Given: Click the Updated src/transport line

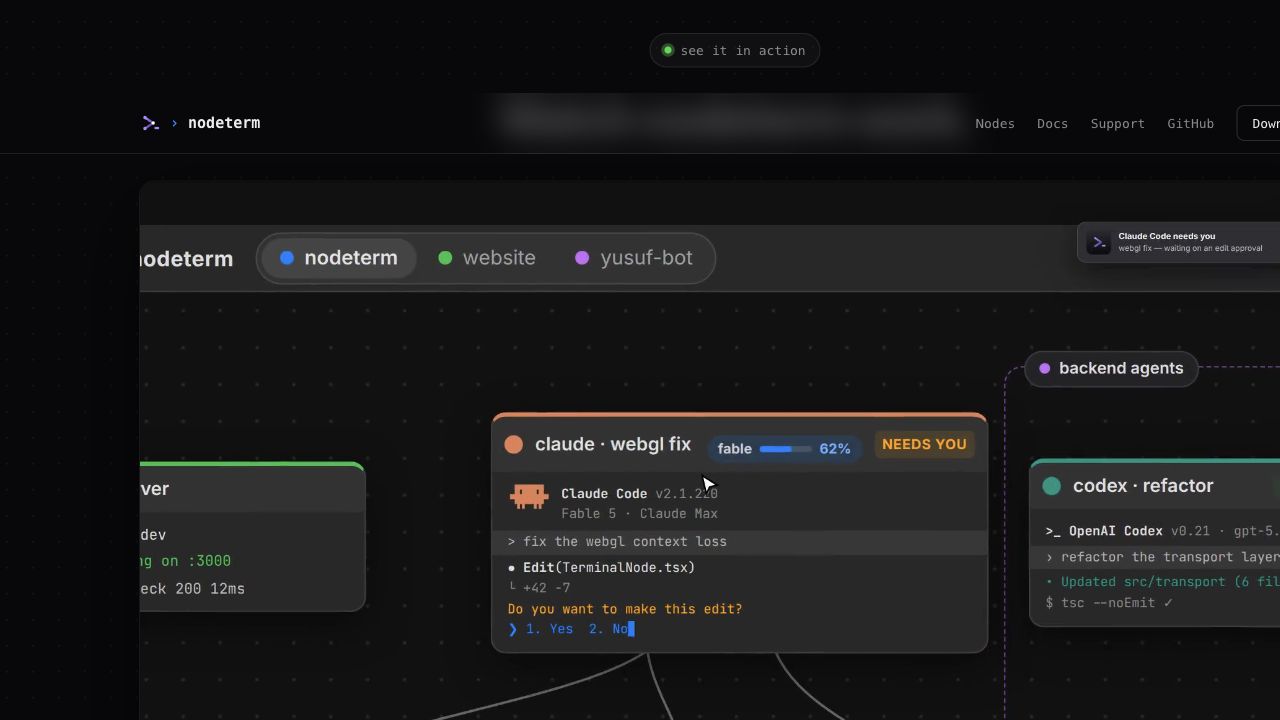Looking at the screenshot, I should click(x=1162, y=582).
